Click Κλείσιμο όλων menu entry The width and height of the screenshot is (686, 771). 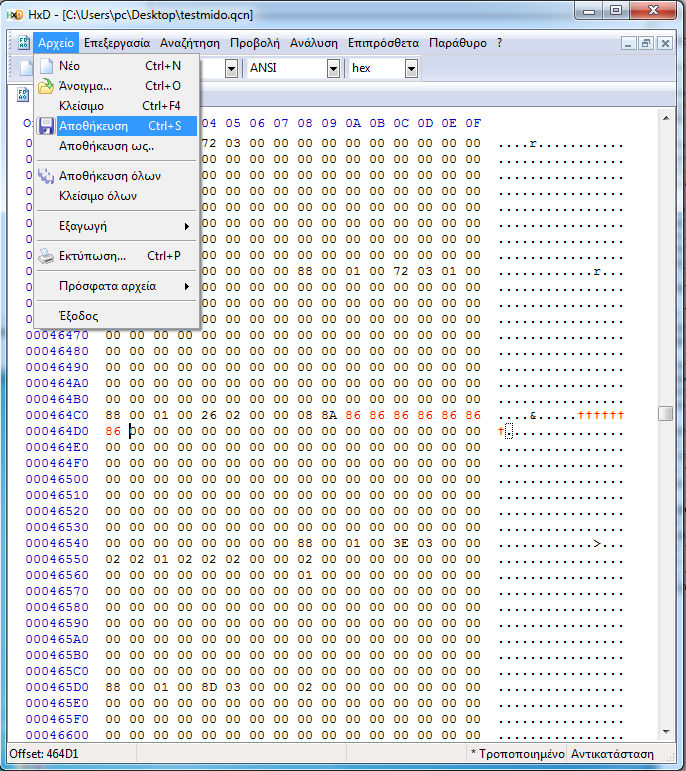click(x=98, y=196)
